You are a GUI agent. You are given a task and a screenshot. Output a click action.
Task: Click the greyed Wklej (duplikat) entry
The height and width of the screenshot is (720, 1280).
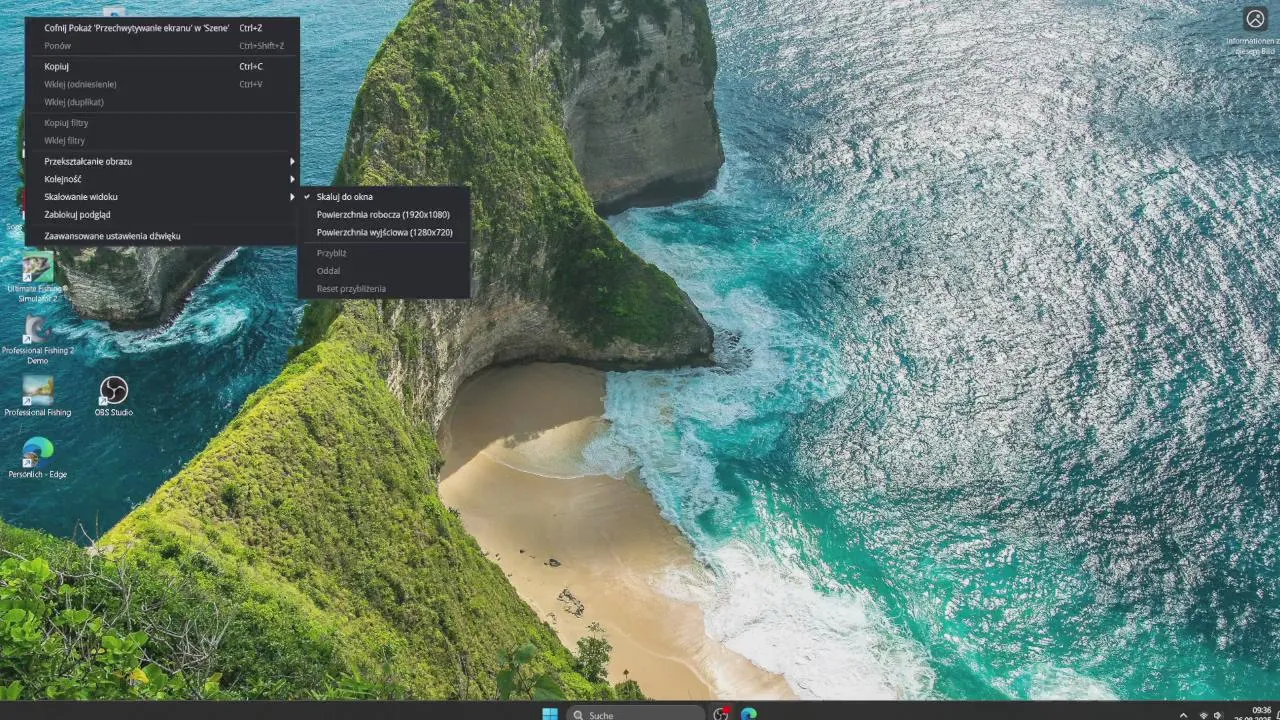pos(162,102)
